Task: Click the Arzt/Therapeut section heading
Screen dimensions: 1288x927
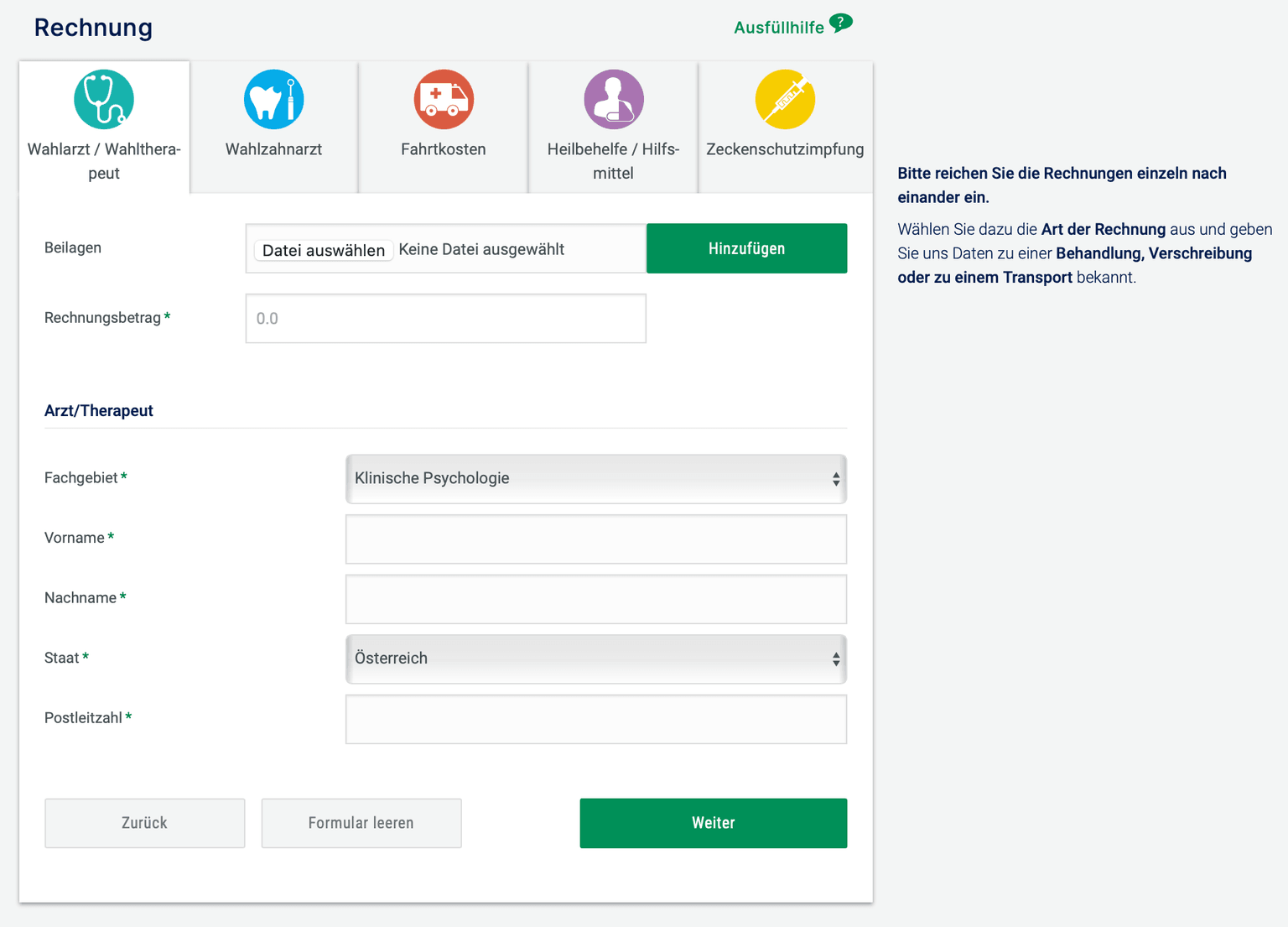Action: click(x=99, y=411)
